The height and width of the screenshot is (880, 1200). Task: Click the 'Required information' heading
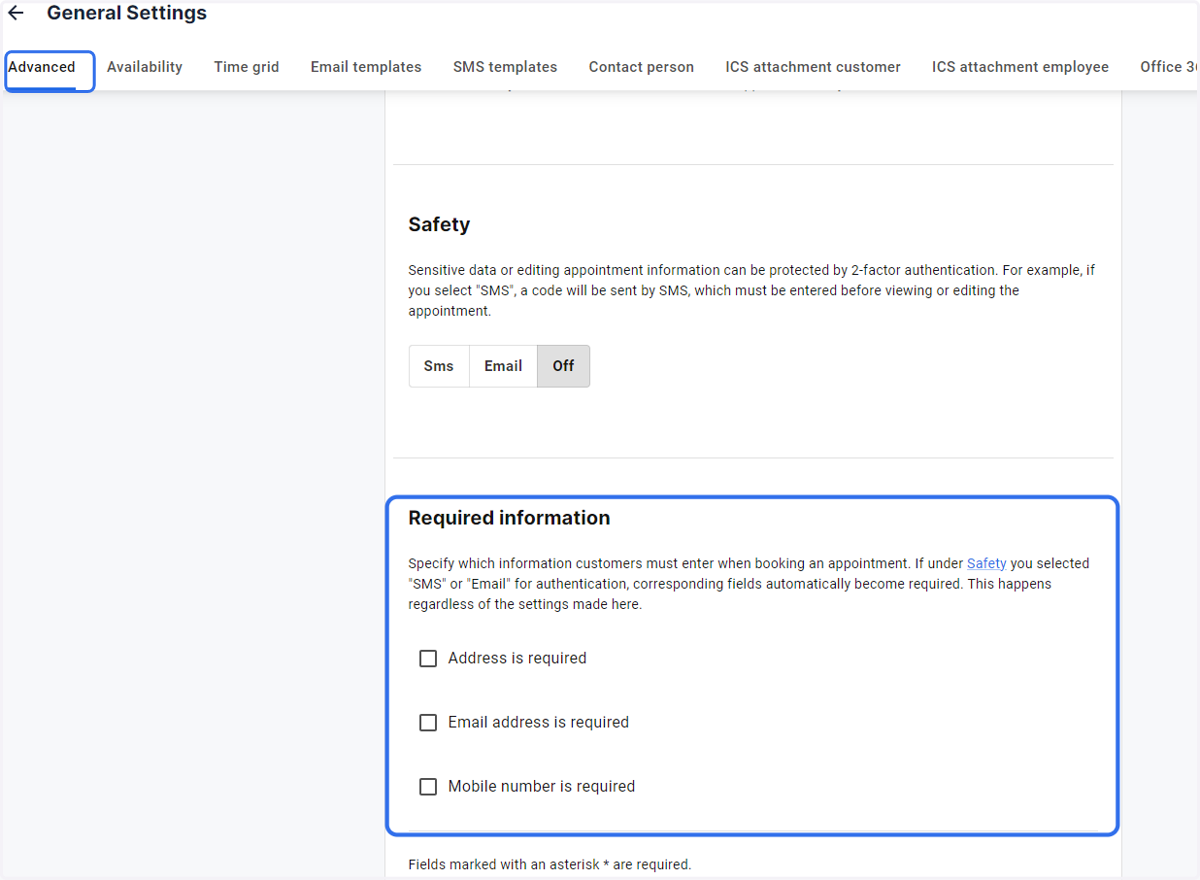[x=509, y=518]
